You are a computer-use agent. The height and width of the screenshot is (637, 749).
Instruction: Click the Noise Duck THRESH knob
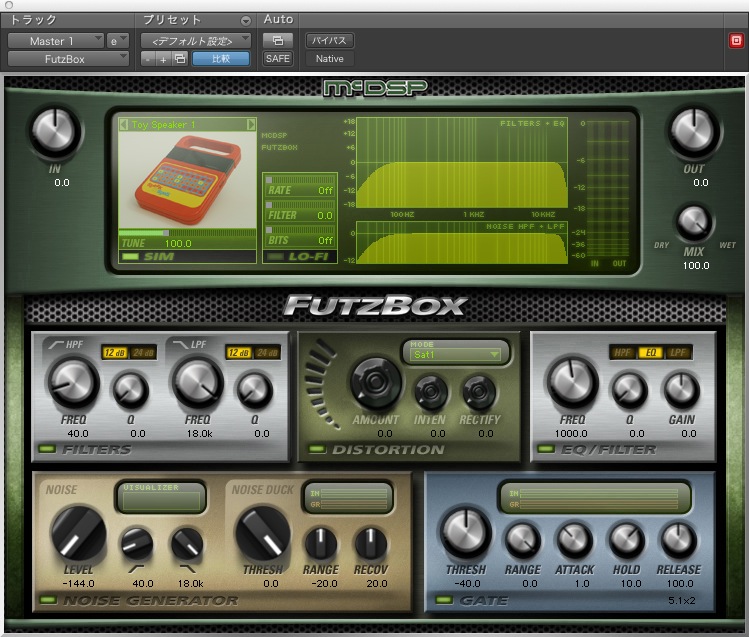(x=263, y=534)
